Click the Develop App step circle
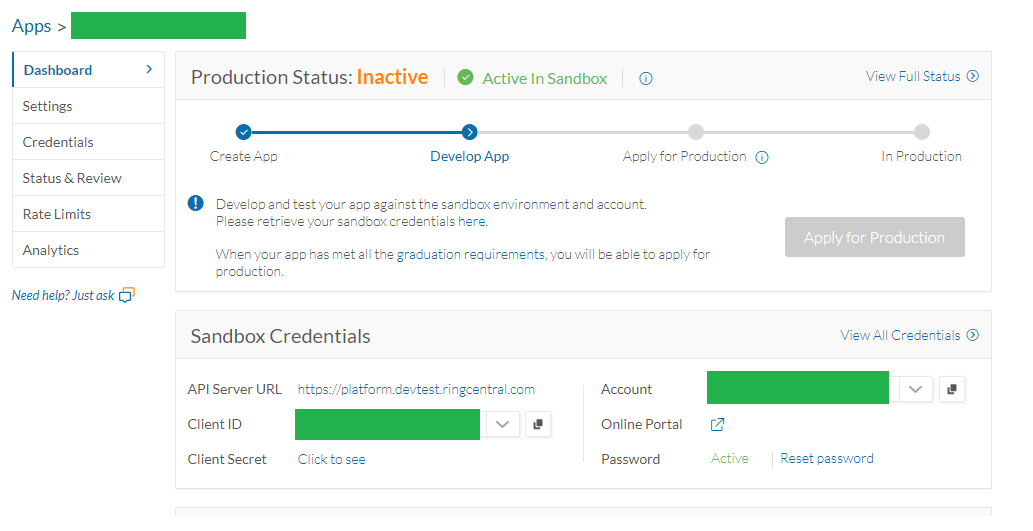The width and height of the screenshot is (1033, 531). (x=470, y=132)
